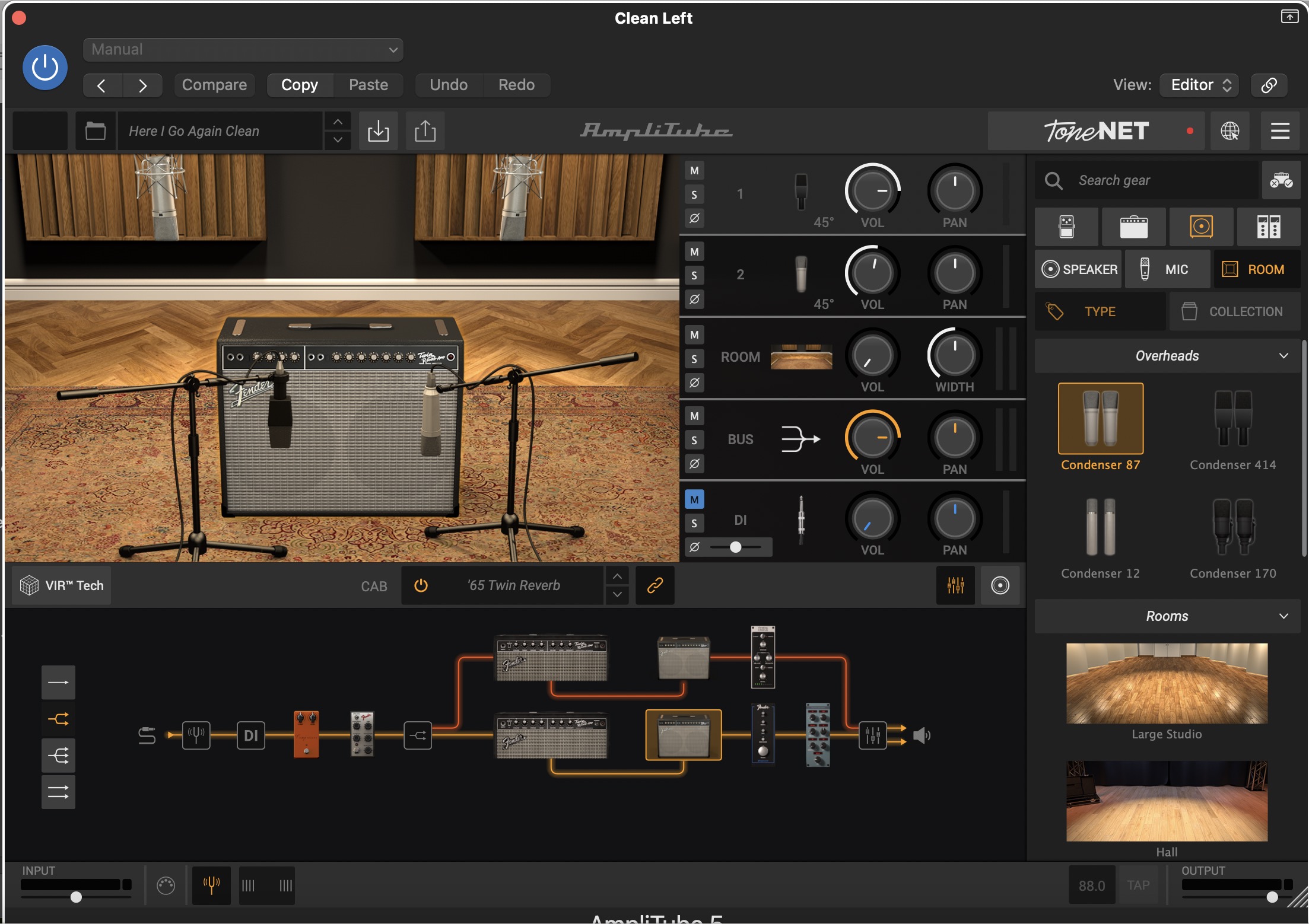This screenshot has height=924, width=1309.
Task: Mute mic channel 2
Action: coord(694,252)
